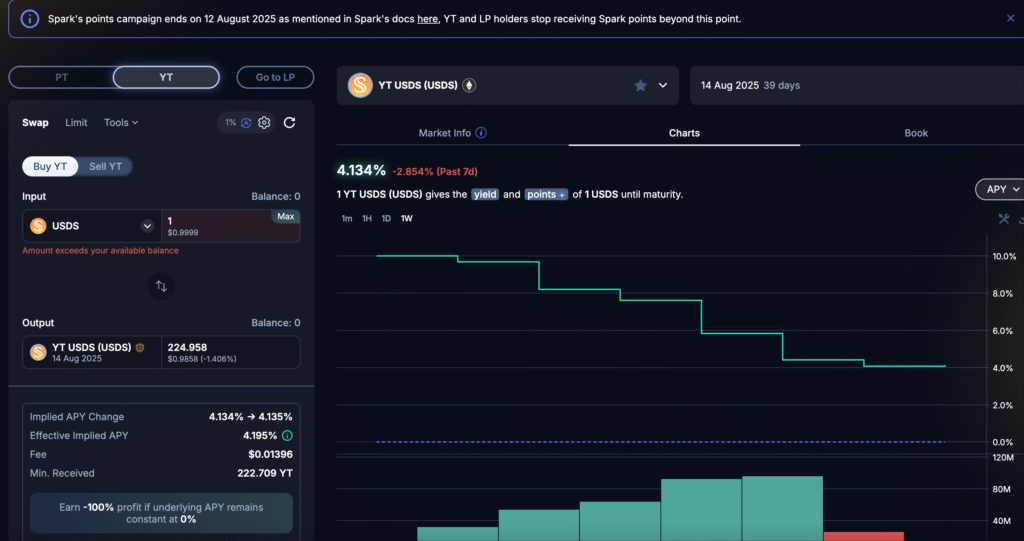Favorite the market with star icon
This screenshot has height=541, width=1024.
(641, 85)
